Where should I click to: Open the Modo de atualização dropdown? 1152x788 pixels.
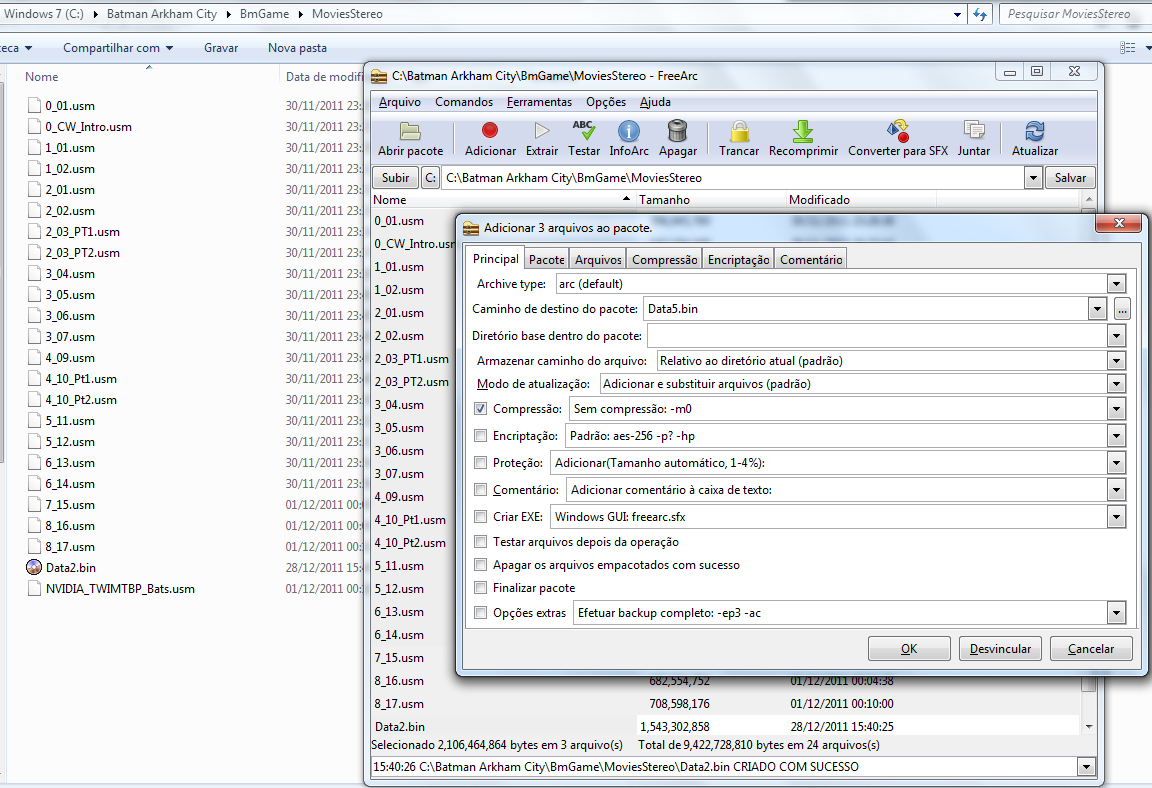click(1116, 384)
